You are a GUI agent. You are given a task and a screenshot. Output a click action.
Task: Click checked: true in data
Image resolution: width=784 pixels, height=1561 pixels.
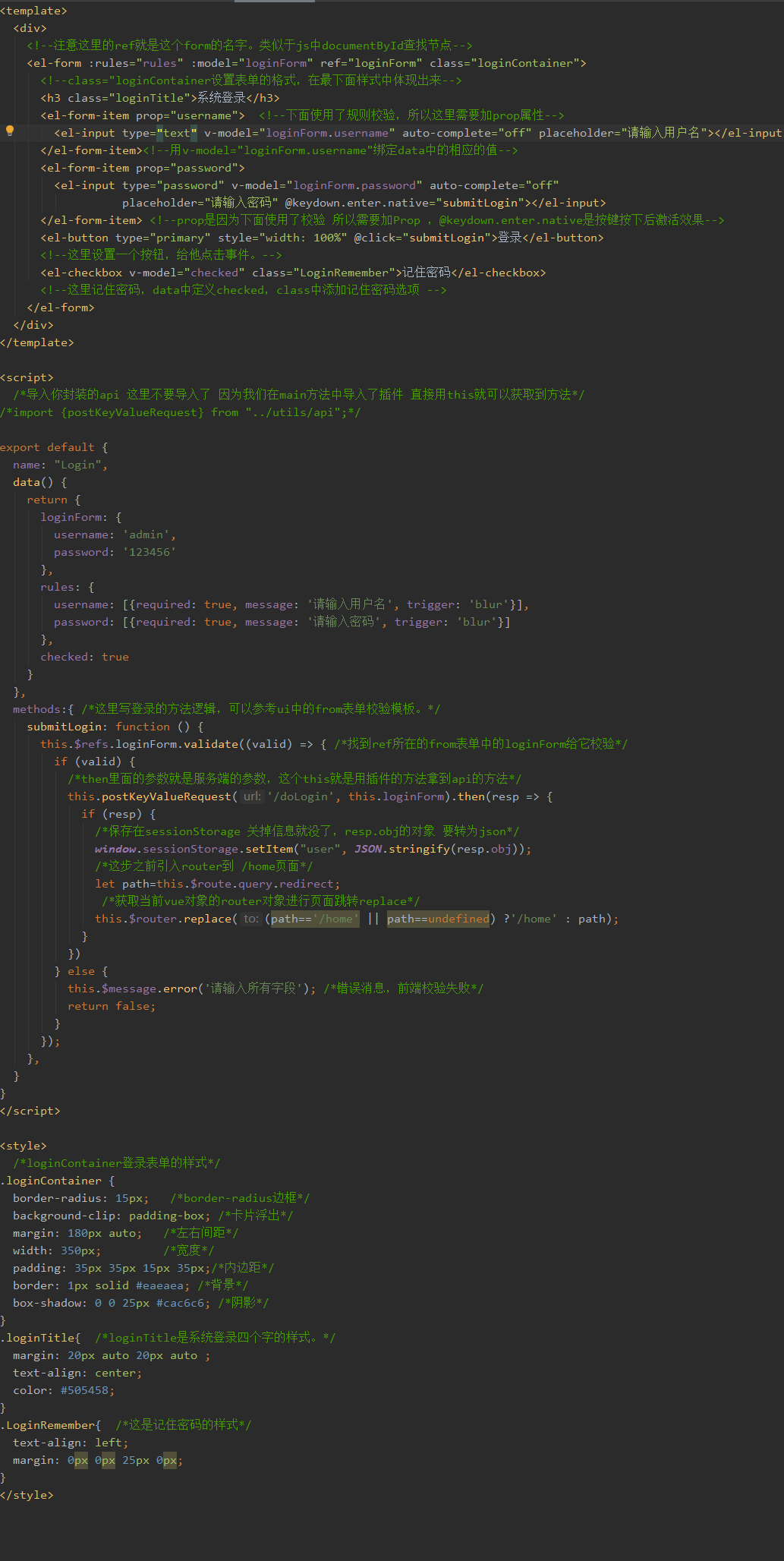[x=84, y=657]
